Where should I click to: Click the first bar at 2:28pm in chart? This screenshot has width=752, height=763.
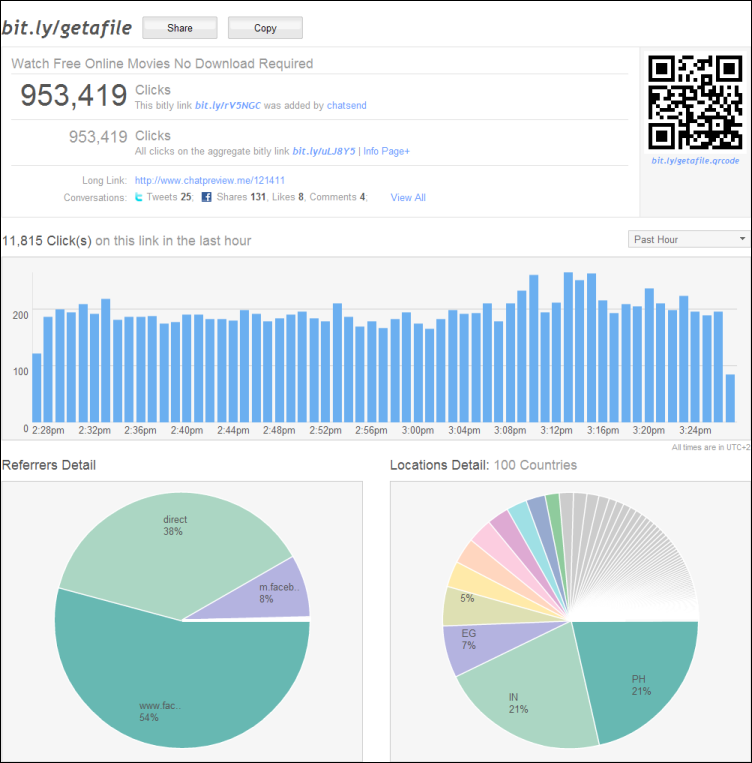click(x=37, y=388)
